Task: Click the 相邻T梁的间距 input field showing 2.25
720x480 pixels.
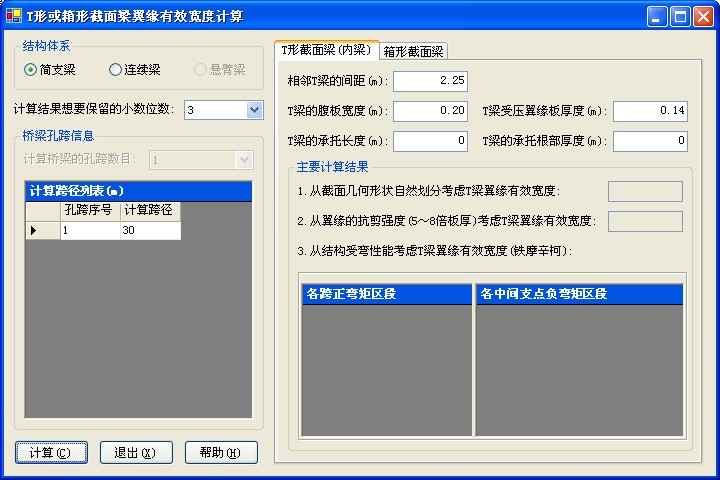Action: [x=430, y=81]
